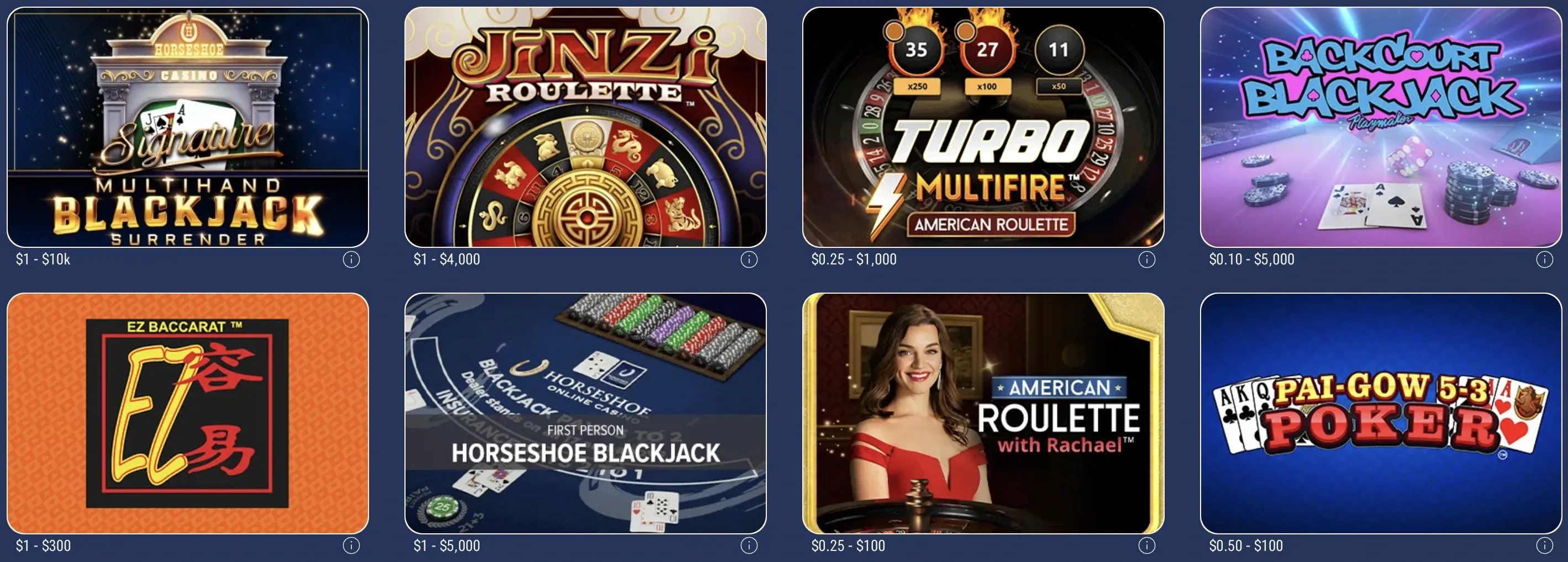Open info for Signature Multihand Blackjack Surrender
The image size is (1568, 562).
(x=351, y=259)
